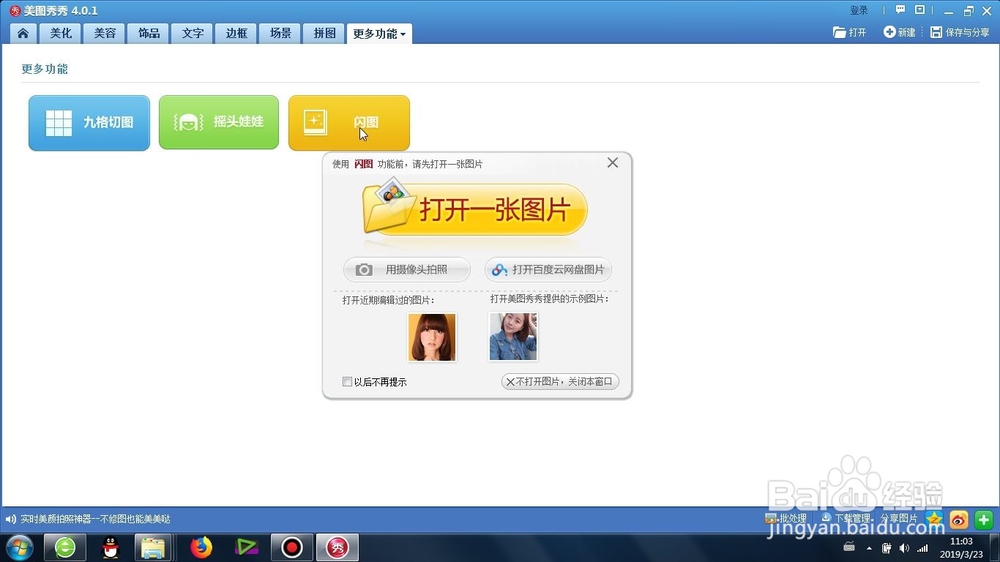Launch Firefox from the taskbar
The image size is (1000, 562).
coord(201,547)
